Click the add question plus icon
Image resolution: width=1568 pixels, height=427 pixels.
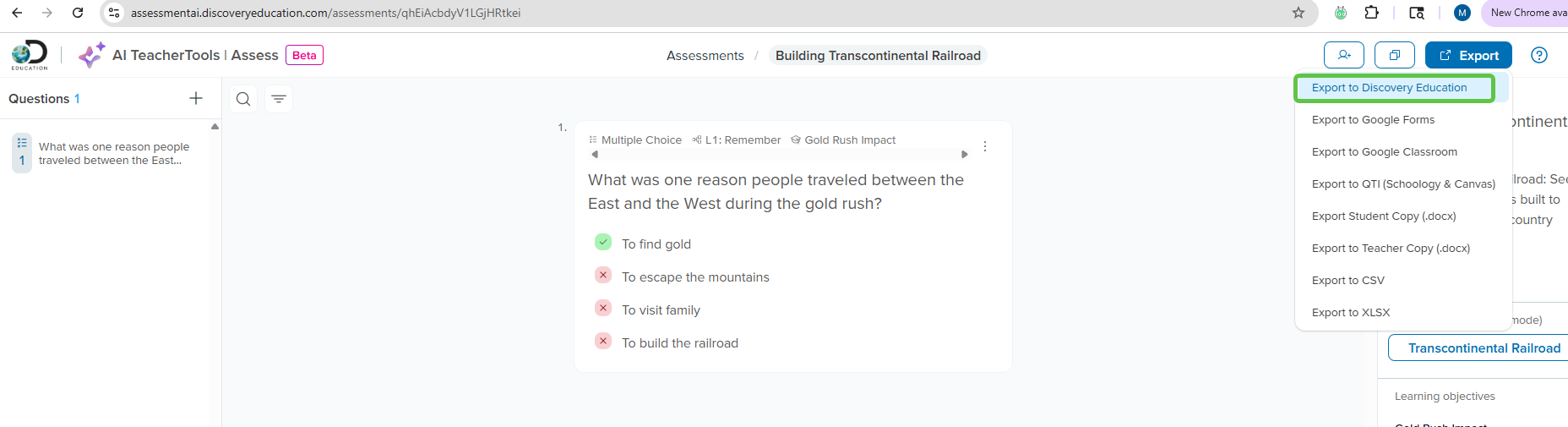[x=196, y=98]
